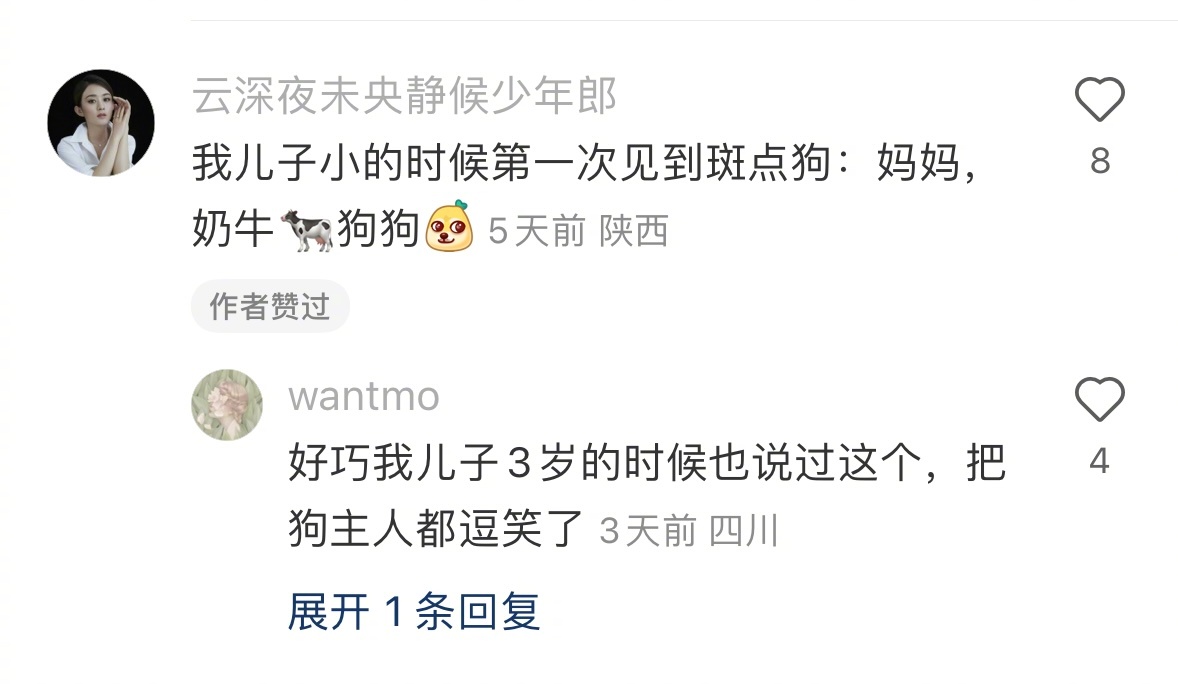Like the comment about the spotted dog

[x=1099, y=99]
